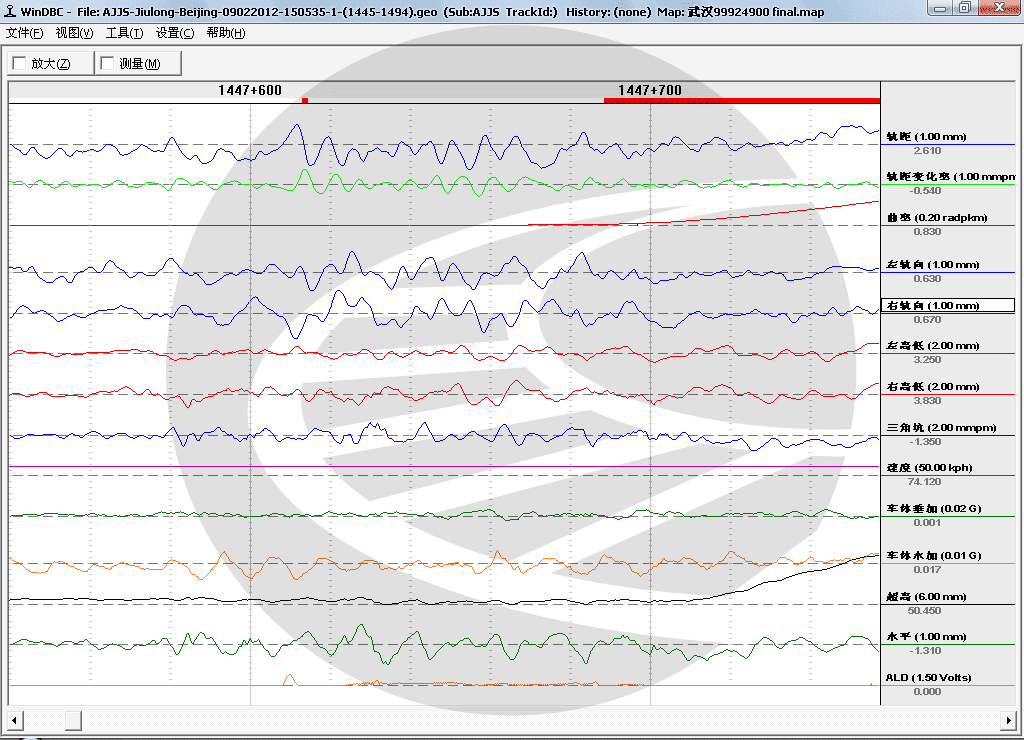Click the 3.830 value reading
The image size is (1024, 740).
[x=927, y=401]
